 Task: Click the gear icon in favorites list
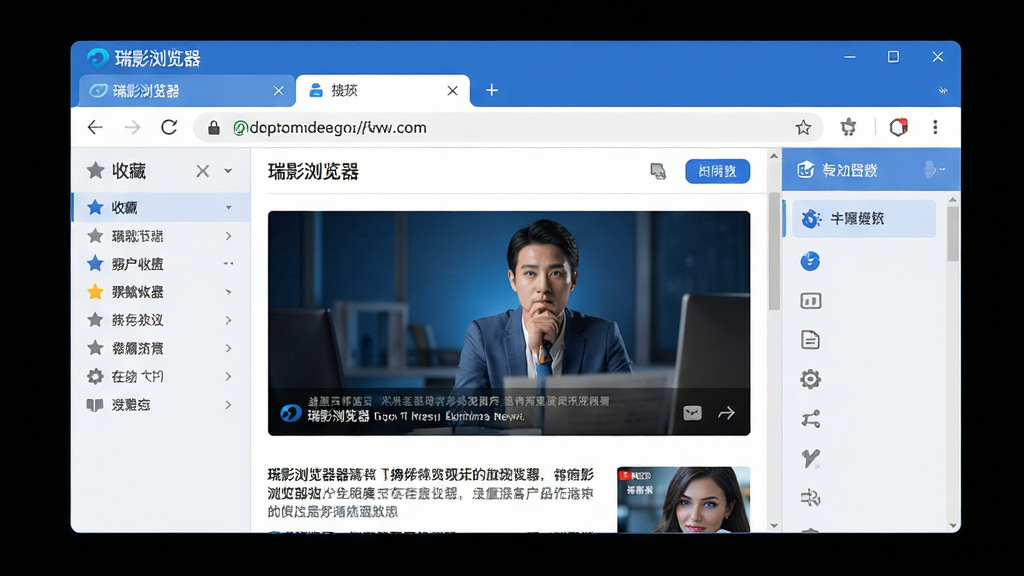tap(95, 376)
